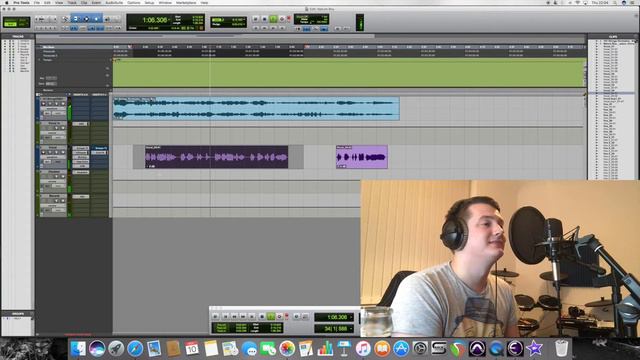Screen dimensions: 640x360
Task: Click the Vocal track name button
Action: coord(53,147)
